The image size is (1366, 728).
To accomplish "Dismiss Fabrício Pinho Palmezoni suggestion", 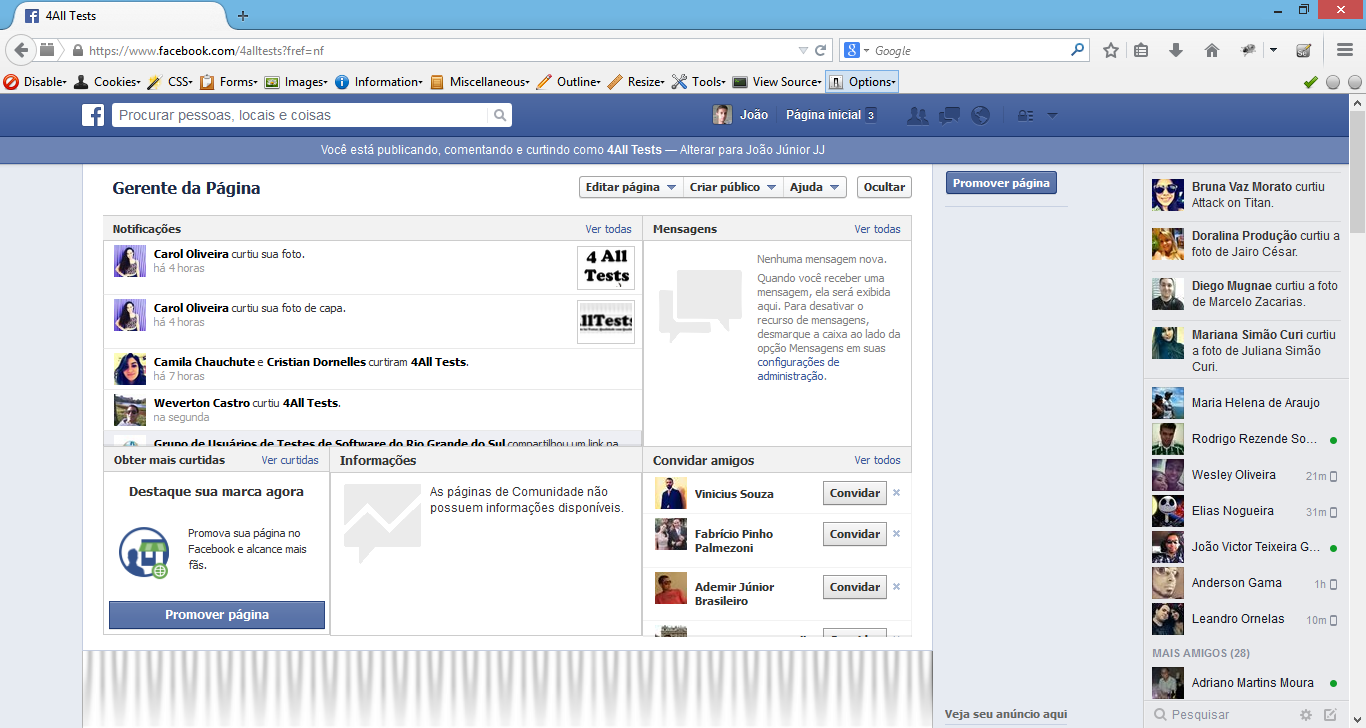I will (896, 533).
